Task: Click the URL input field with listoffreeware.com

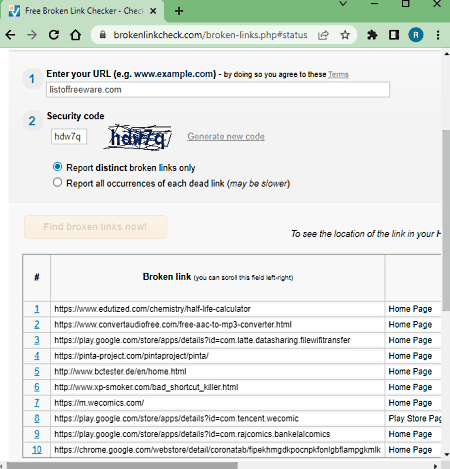Action: point(218,90)
